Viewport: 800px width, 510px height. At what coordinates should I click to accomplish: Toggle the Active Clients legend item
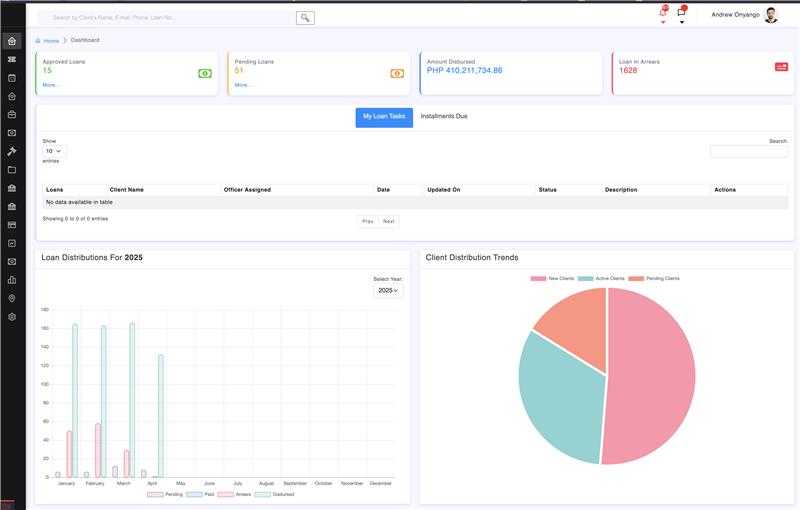coord(601,278)
